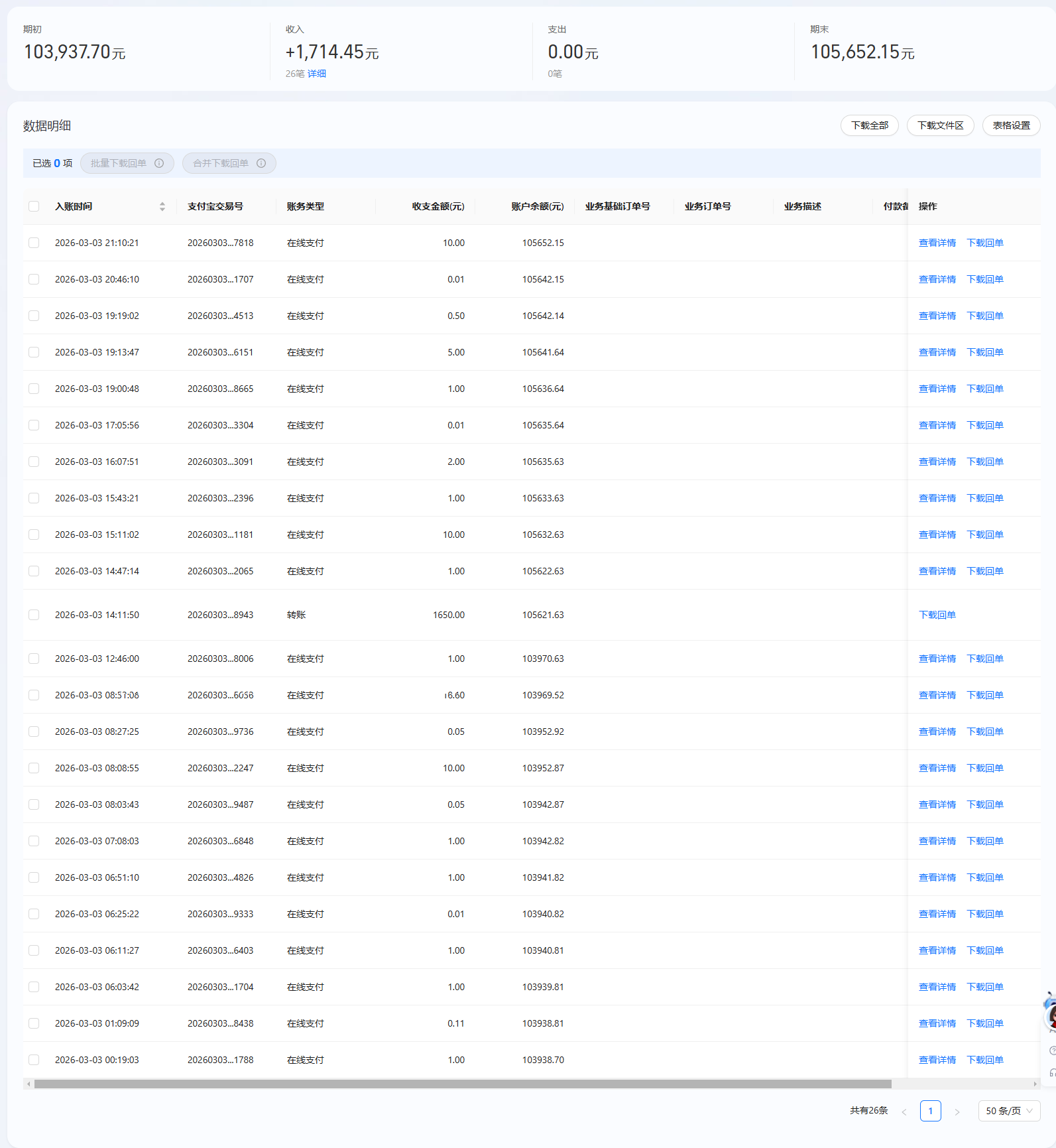
Task: Open the 详细 link under 收入
Action: coord(316,74)
